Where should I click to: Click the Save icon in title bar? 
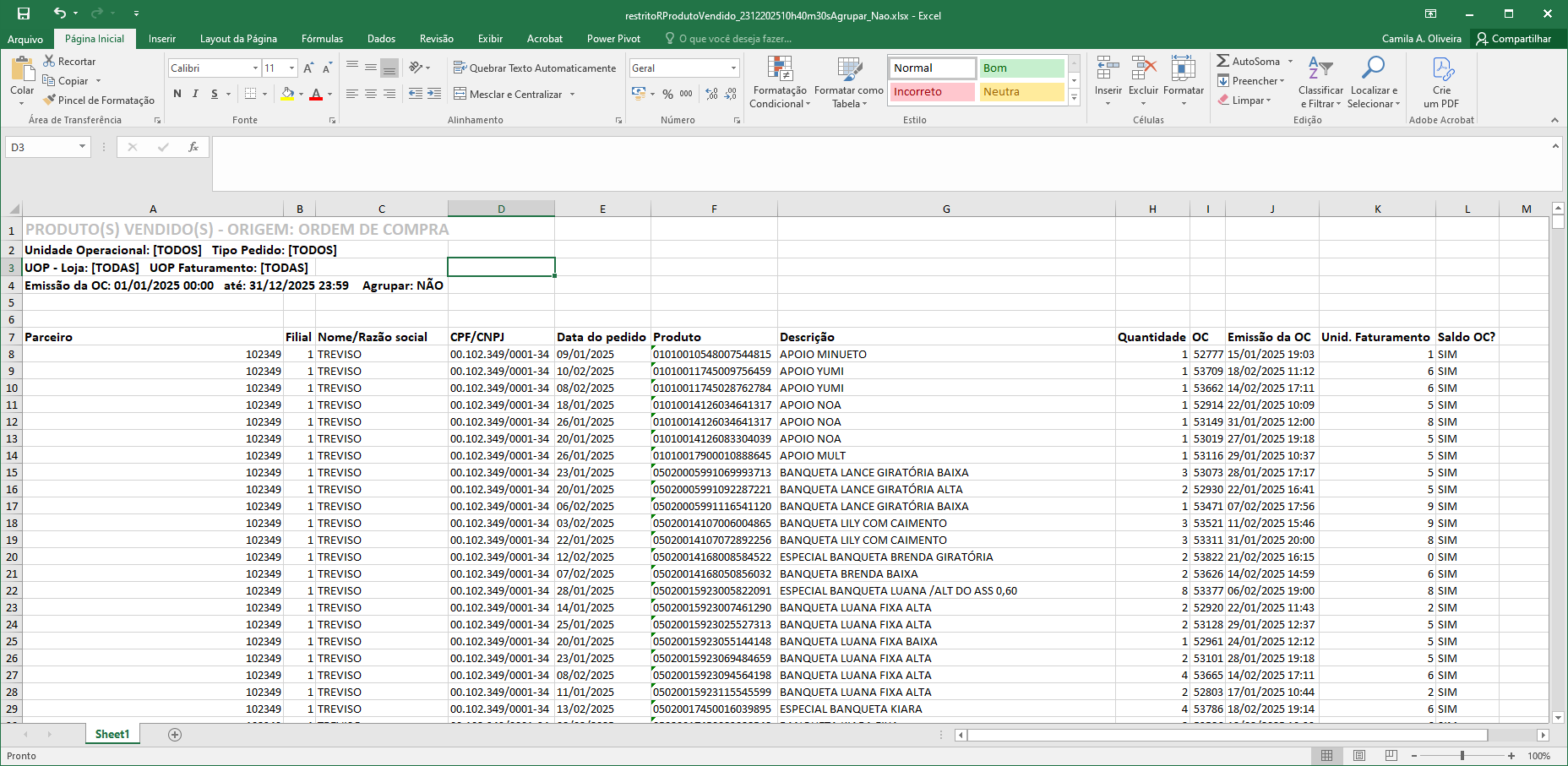pos(23,14)
